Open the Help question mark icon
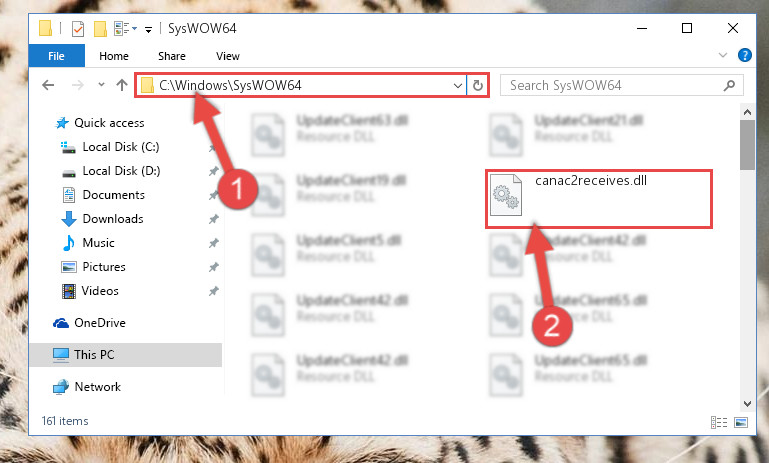Viewport: 769px width, 463px height. coord(744,55)
